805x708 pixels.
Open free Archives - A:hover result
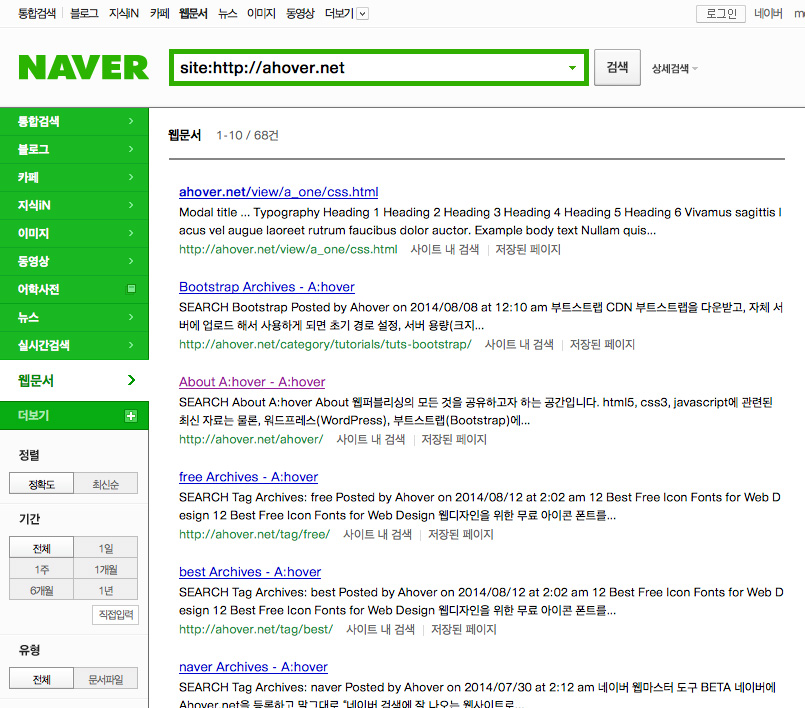tap(248, 477)
